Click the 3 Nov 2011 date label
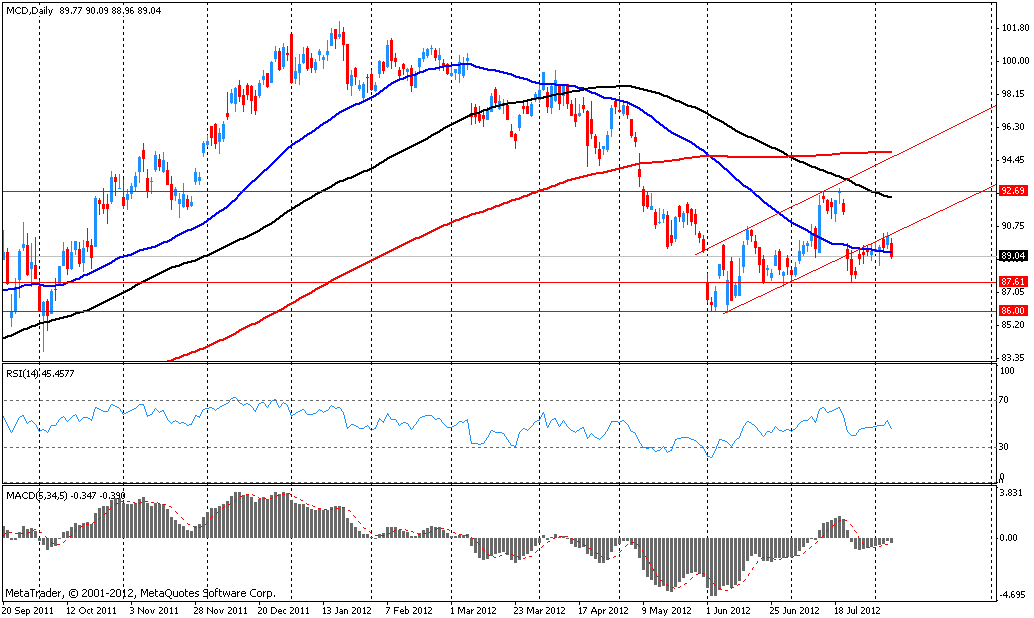The height and width of the screenshot is (618, 1034). (x=154, y=611)
